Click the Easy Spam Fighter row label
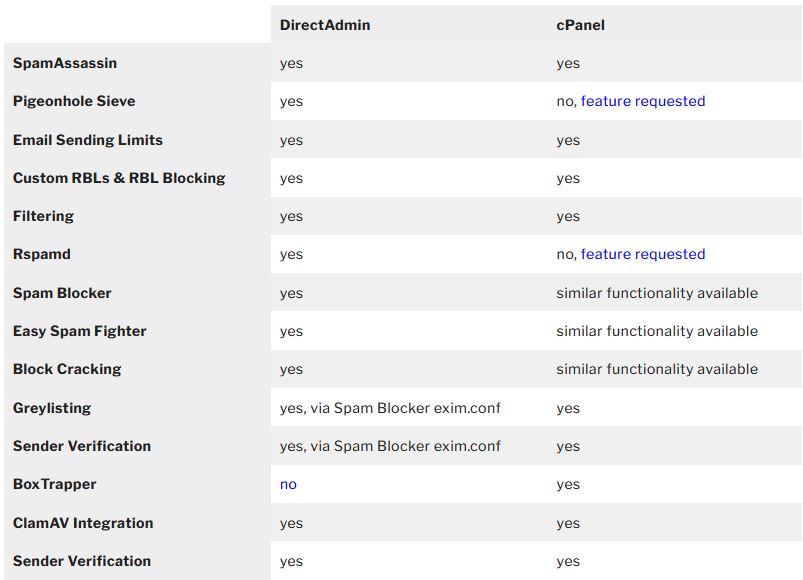The height and width of the screenshot is (580, 803). pyautogui.click(x=80, y=331)
